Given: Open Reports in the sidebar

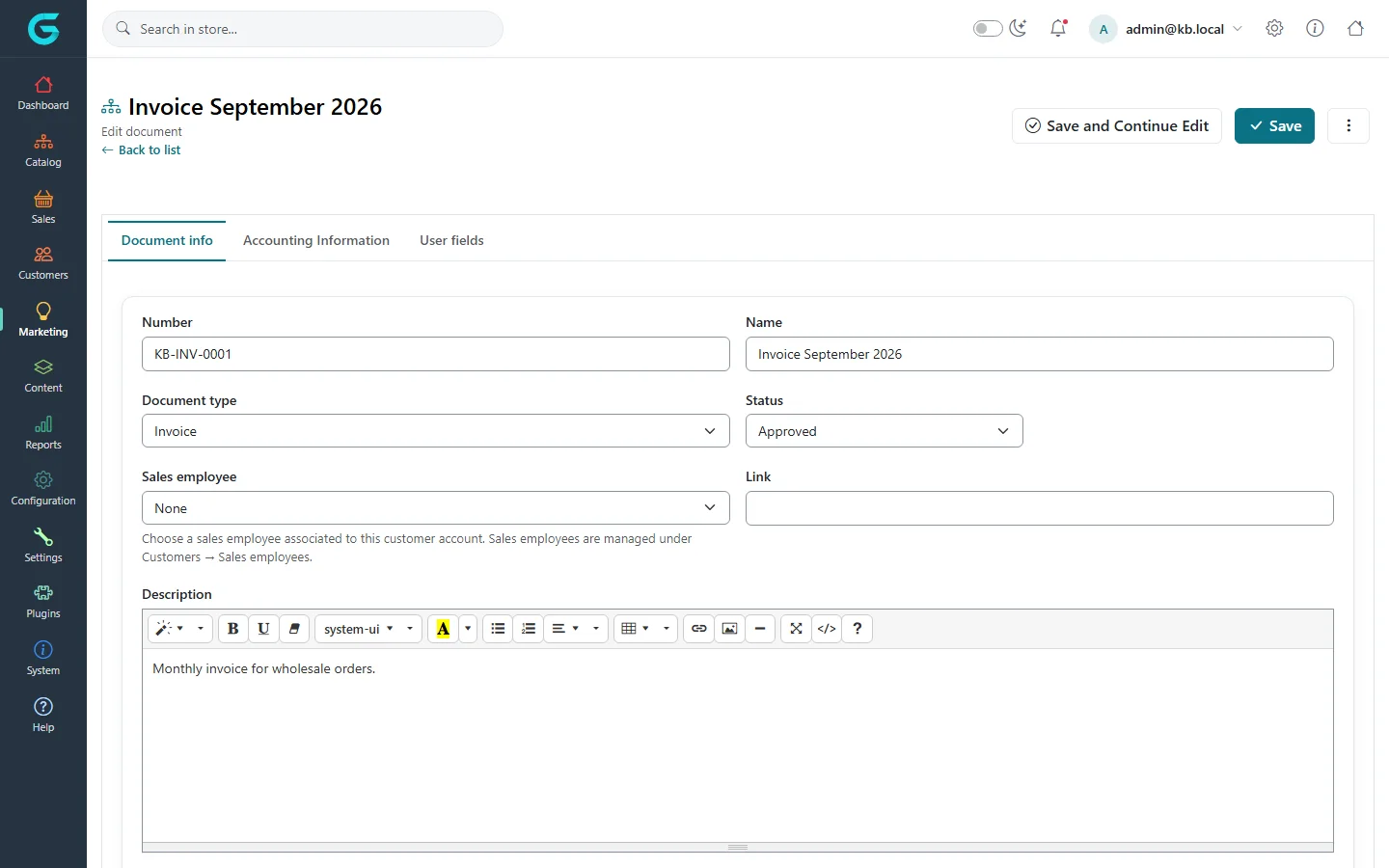Looking at the screenshot, I should pos(43,433).
